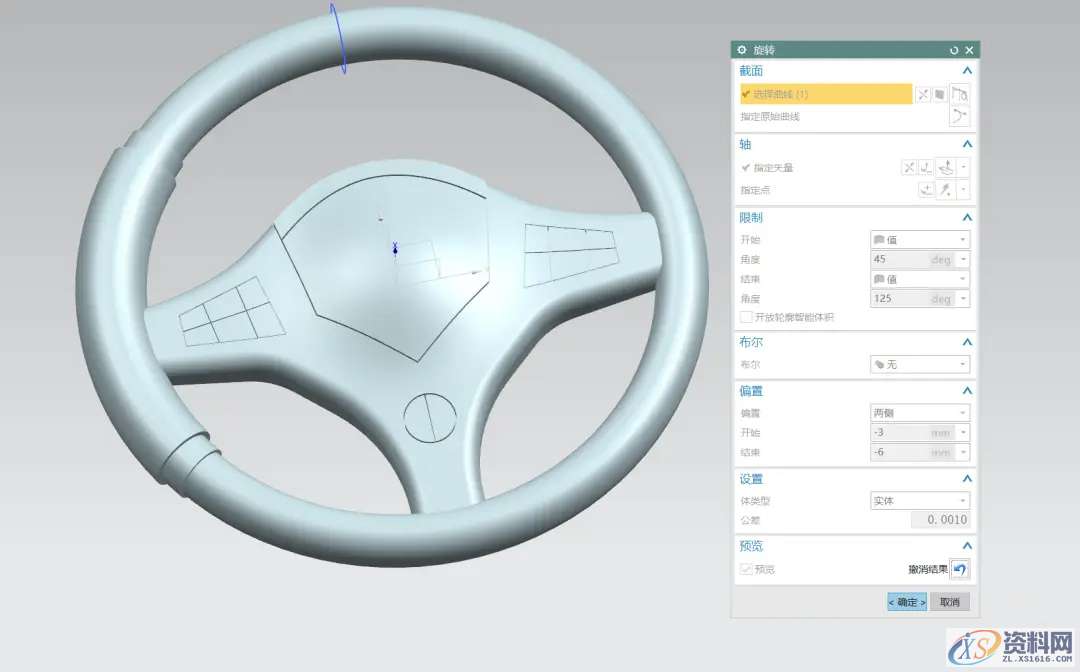The image size is (1080, 672).
Task: Click the 取消 button
Action: point(949,602)
